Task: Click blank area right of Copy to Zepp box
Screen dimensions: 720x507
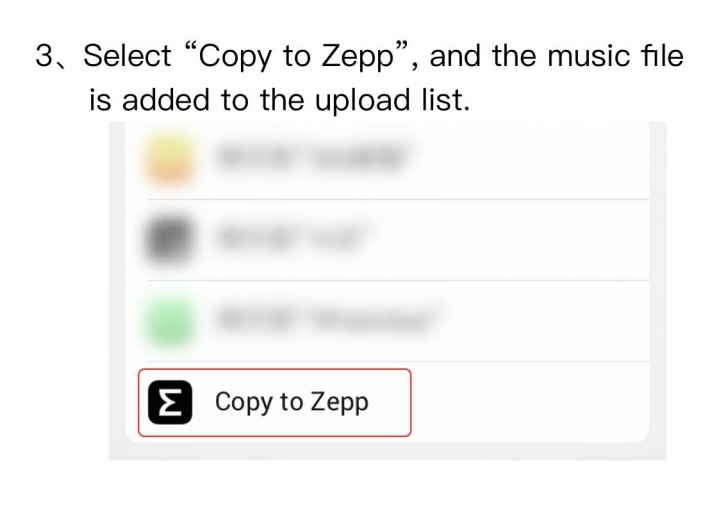Action: (528, 402)
